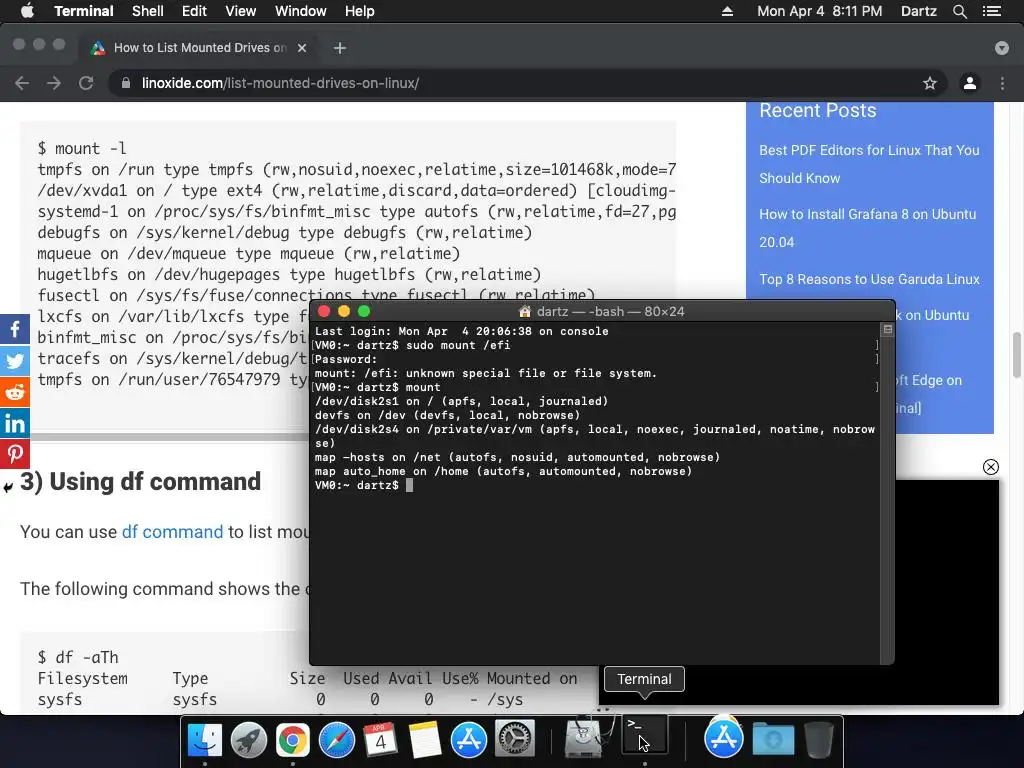Share the article on Facebook

tap(14, 329)
